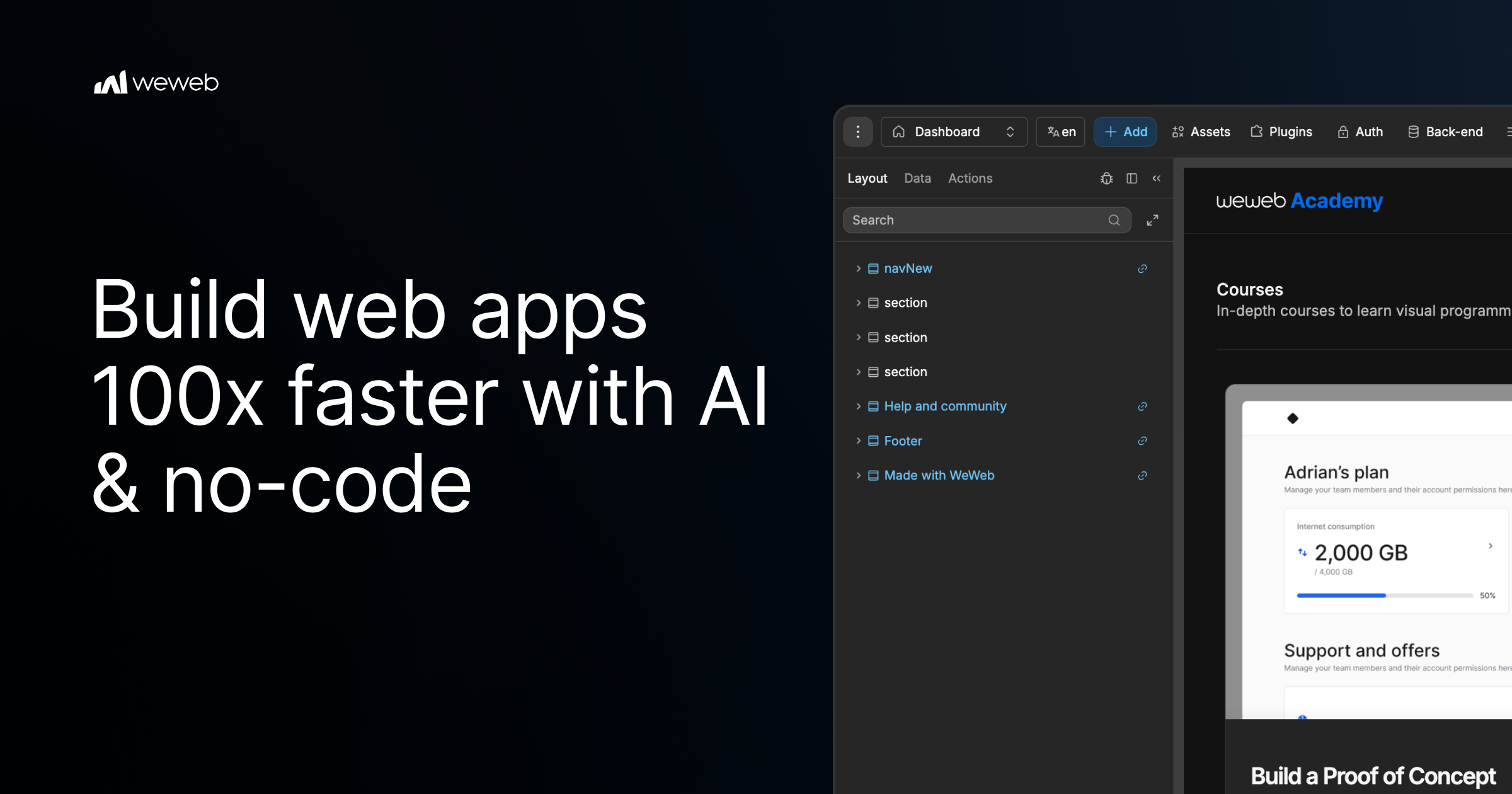Image resolution: width=1512 pixels, height=794 pixels.
Task: Open the Auth settings
Action: pos(1360,132)
